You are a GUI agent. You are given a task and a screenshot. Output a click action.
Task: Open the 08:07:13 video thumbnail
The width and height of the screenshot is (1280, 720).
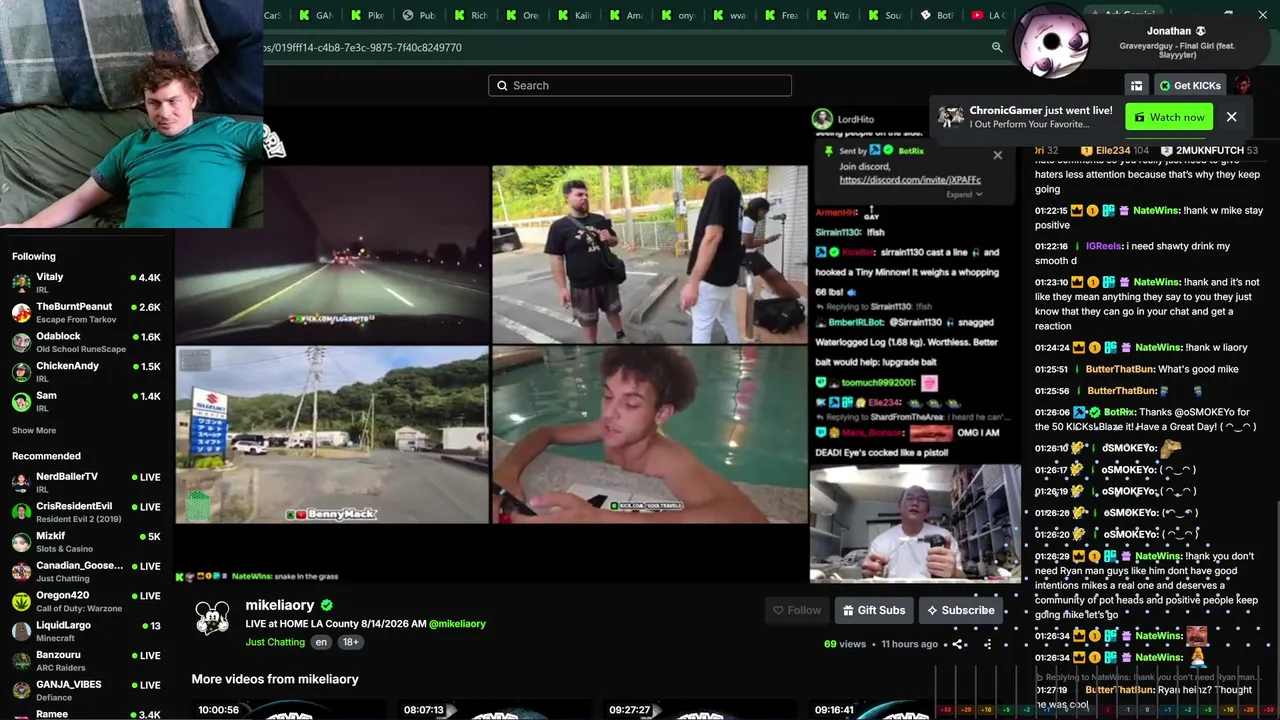[x=494, y=710]
